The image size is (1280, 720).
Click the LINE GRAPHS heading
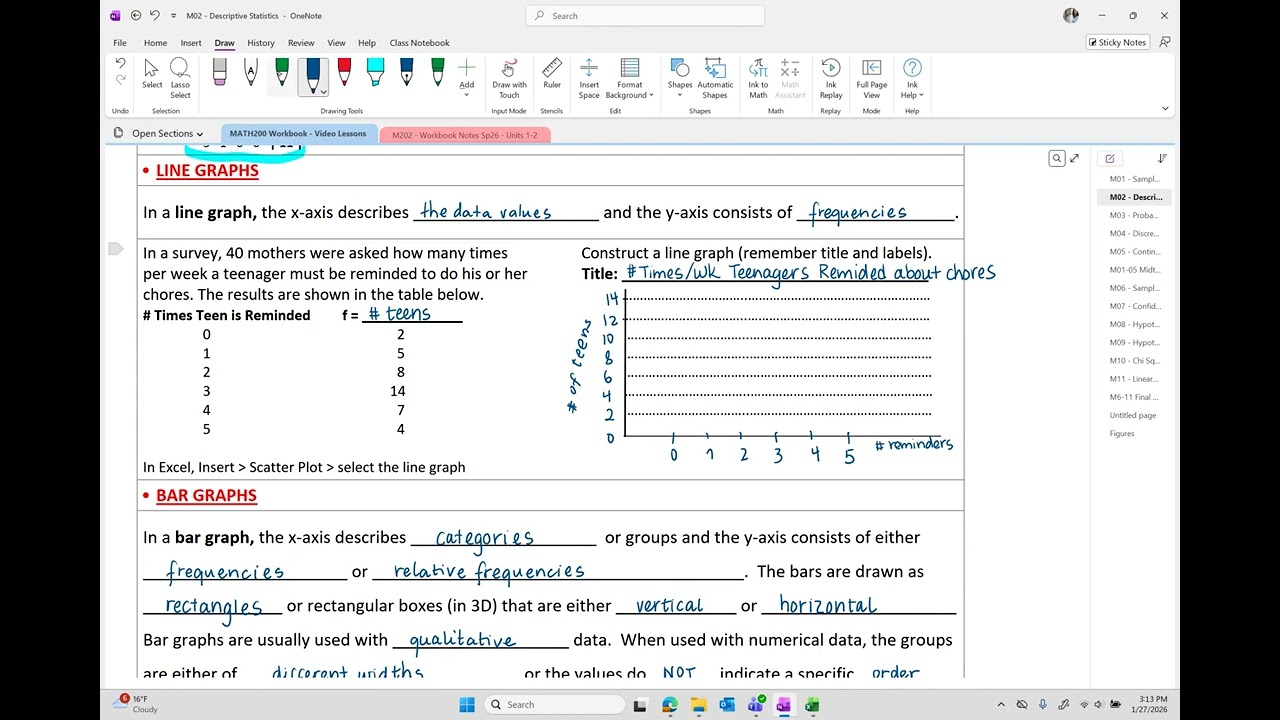point(207,170)
